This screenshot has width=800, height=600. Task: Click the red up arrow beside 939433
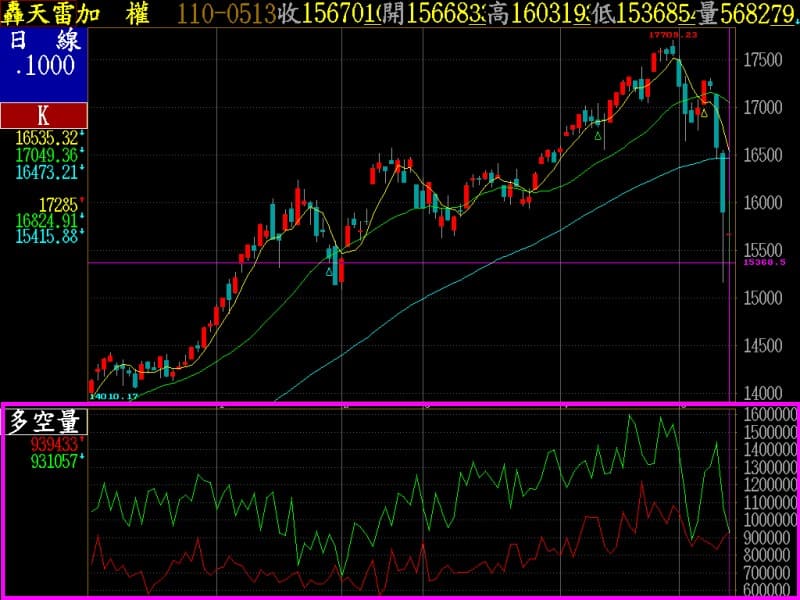(82, 441)
